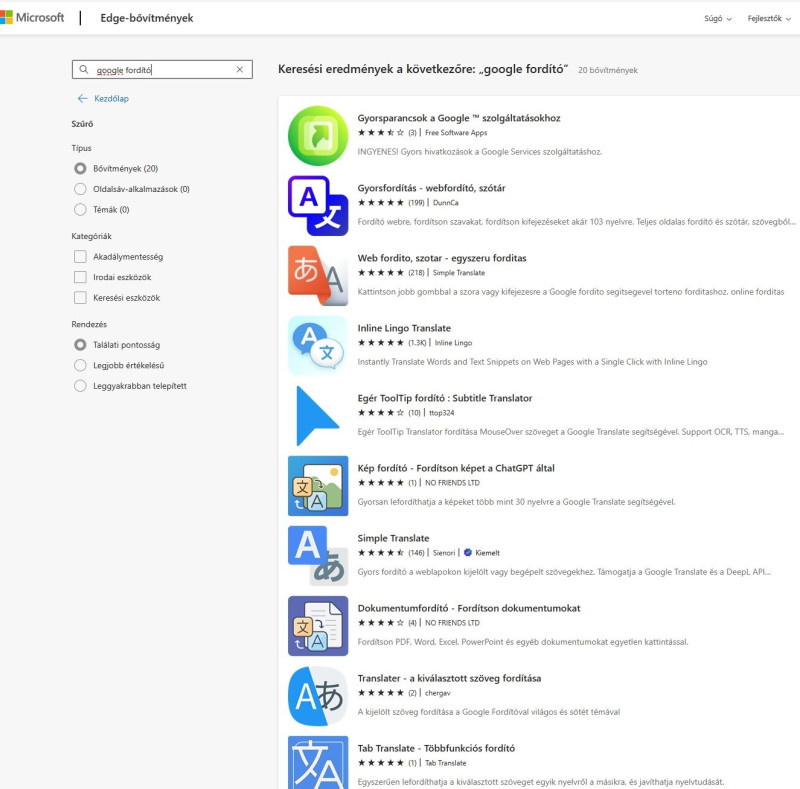The image size is (800, 789).
Task: Click NO FRIENDS LTD under Kép fordító
Action: tap(452, 483)
